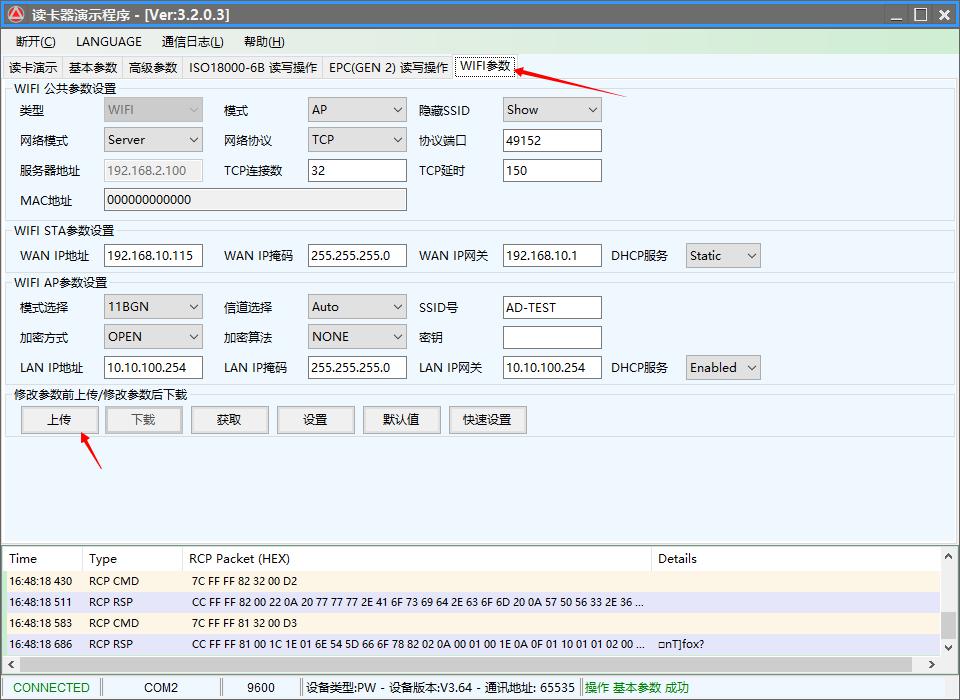Expand the 模式 AP dropdown
The image size is (960, 700).
tap(357, 110)
